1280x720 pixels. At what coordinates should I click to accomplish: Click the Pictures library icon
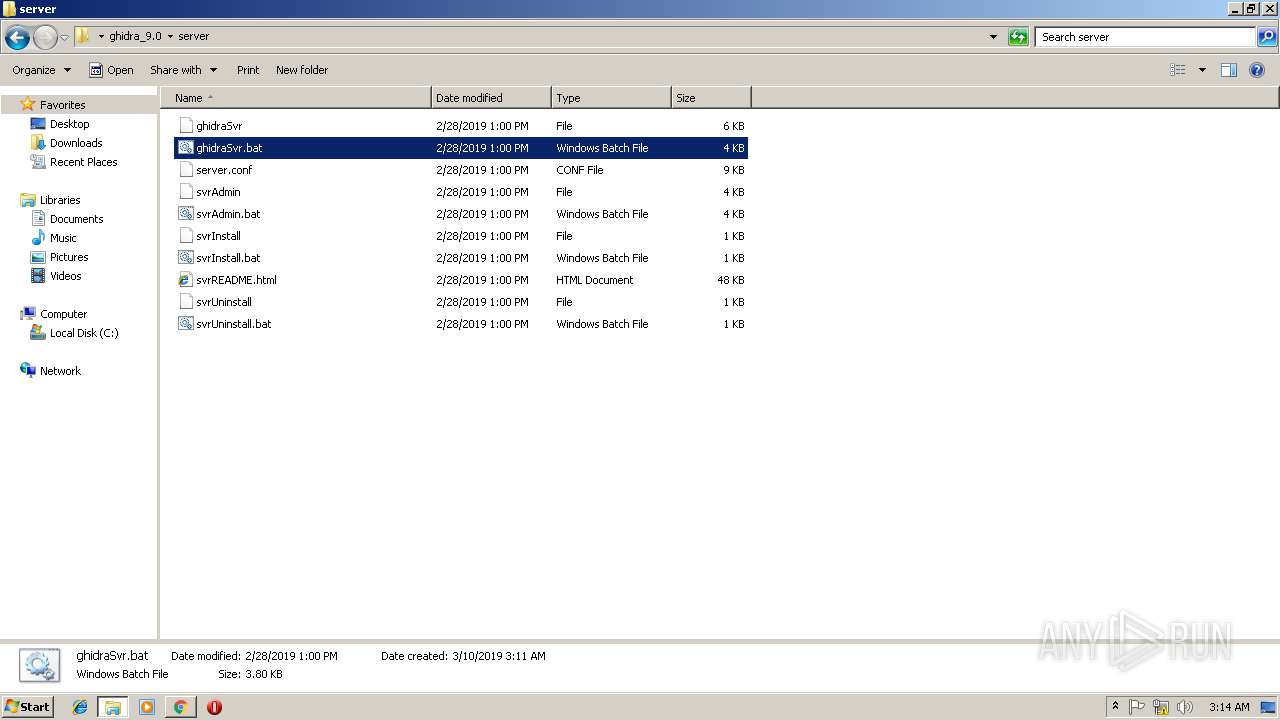tap(38, 257)
